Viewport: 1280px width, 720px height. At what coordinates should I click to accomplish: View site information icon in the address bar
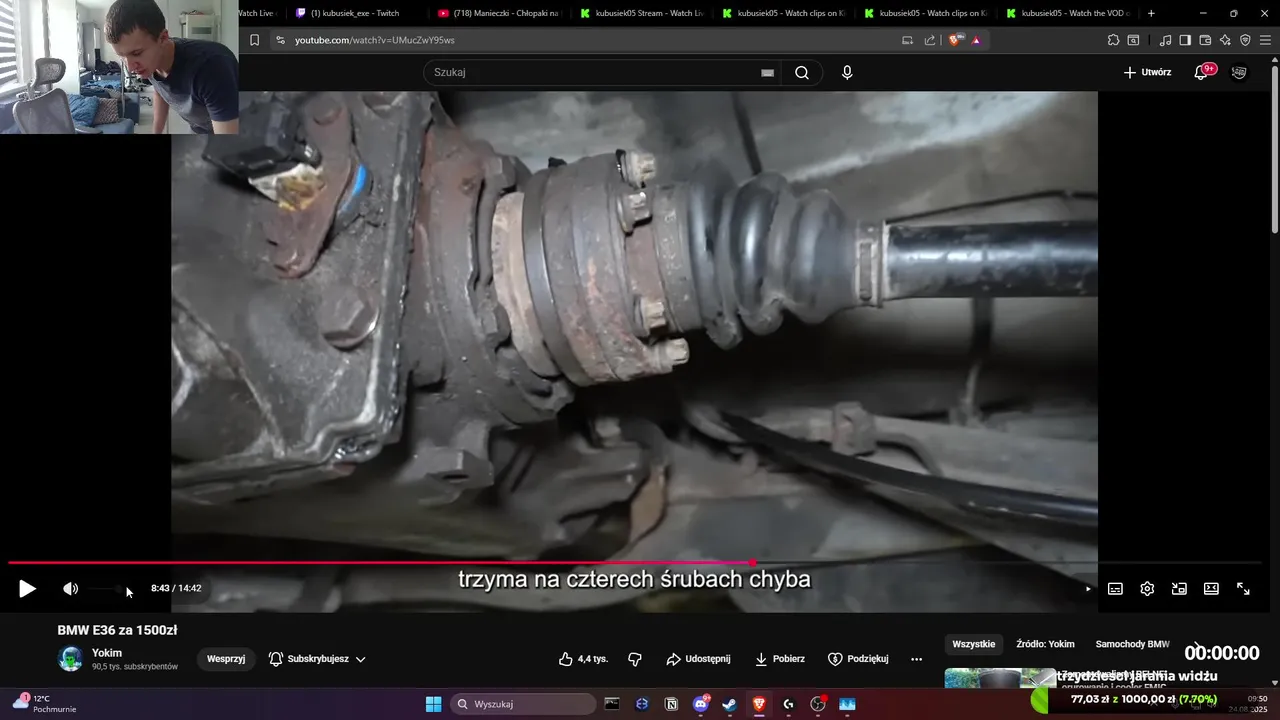click(x=280, y=40)
